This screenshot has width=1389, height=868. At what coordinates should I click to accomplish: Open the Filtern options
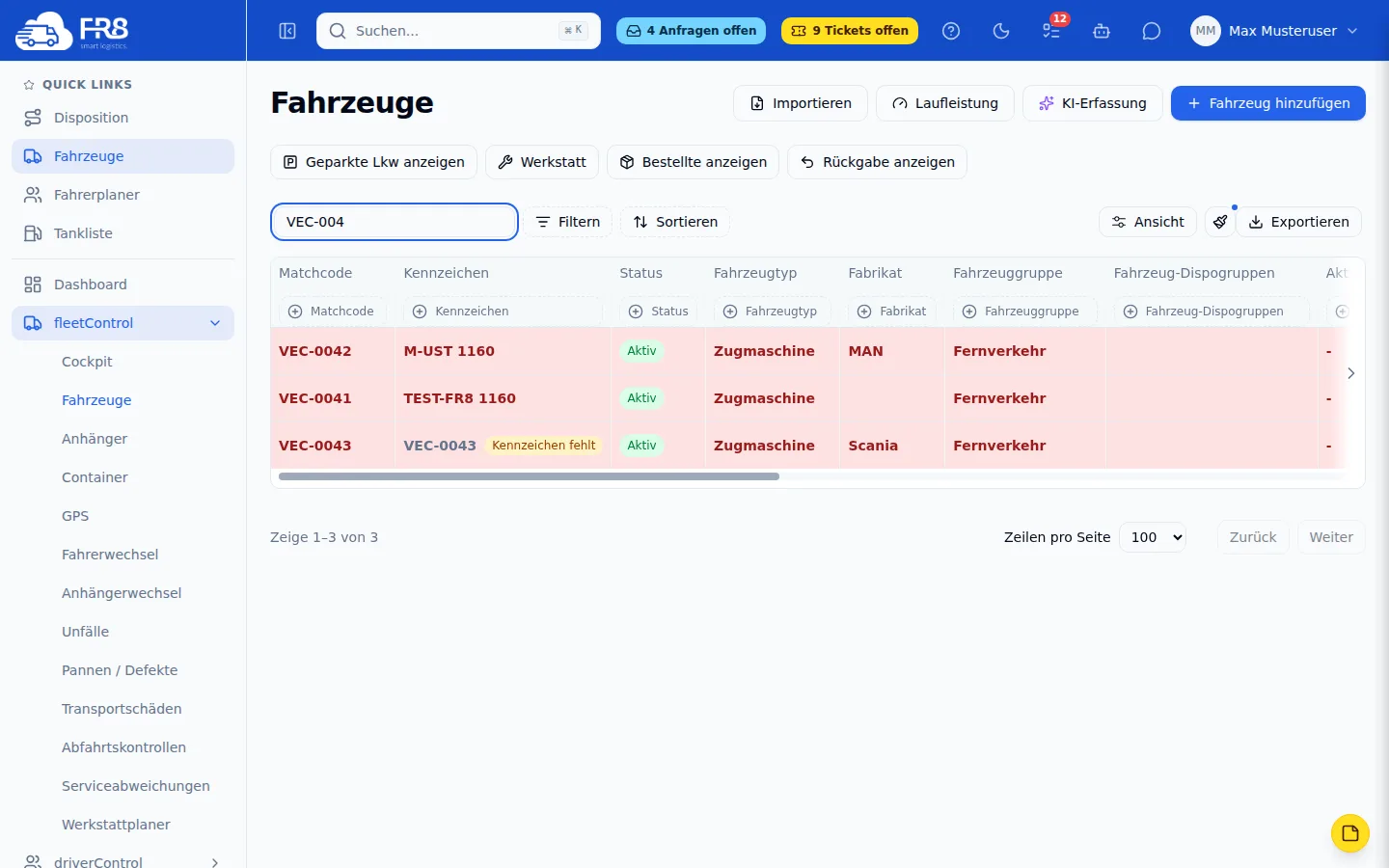click(568, 222)
